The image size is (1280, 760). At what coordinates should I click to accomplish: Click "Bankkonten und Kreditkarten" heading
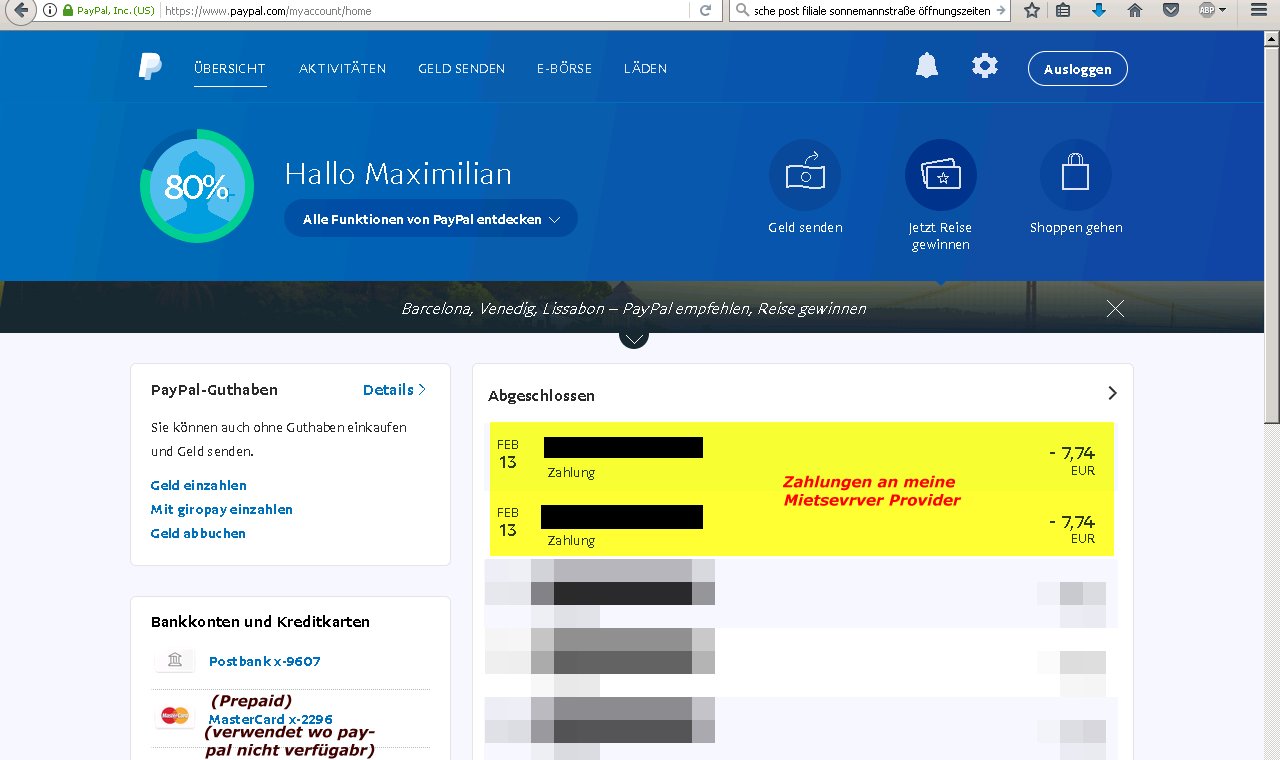click(x=260, y=622)
